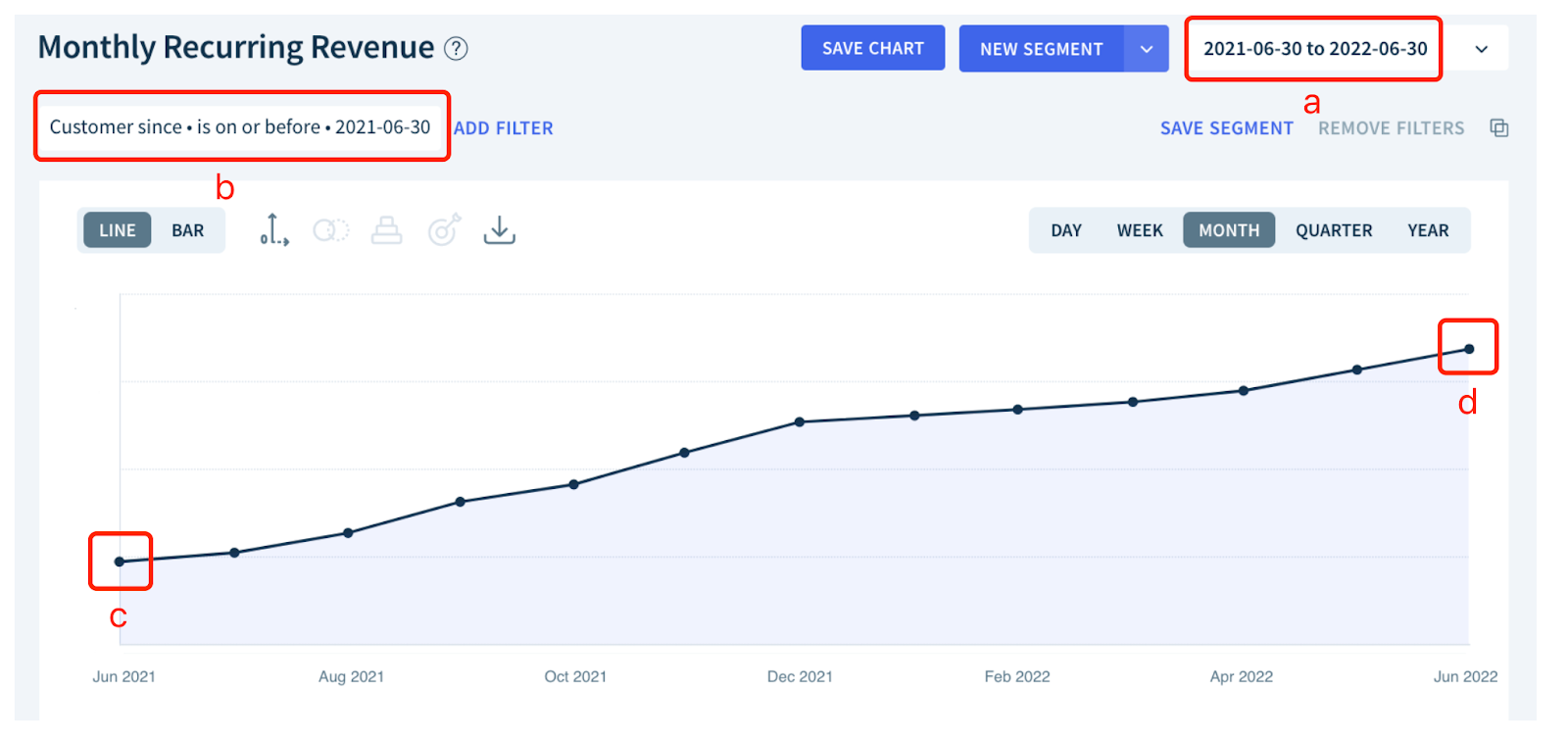This screenshot has width=1568, height=739.
Task: Expand the date presets chevron
Action: tap(1482, 49)
